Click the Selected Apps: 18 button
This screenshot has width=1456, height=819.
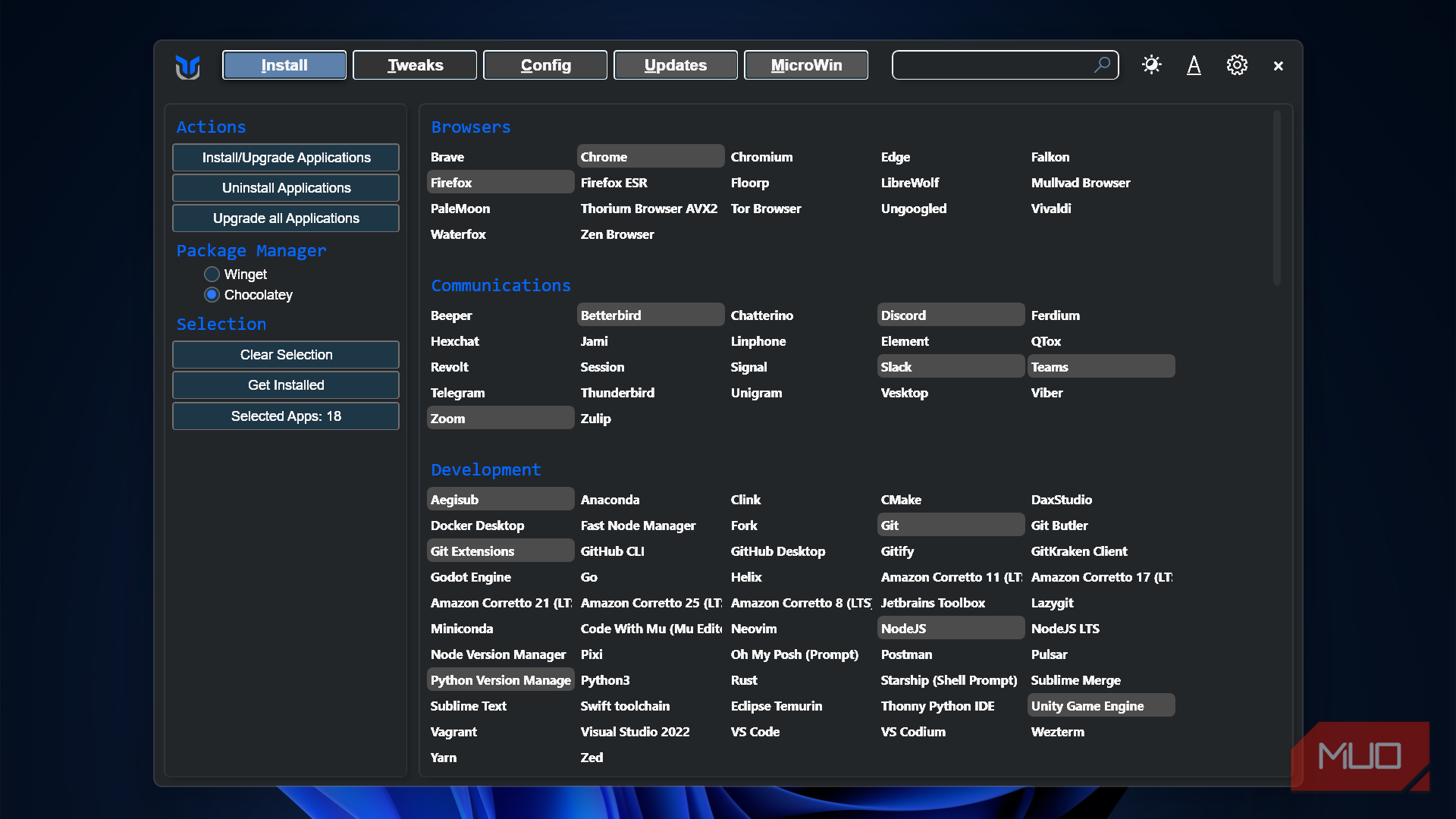286,416
